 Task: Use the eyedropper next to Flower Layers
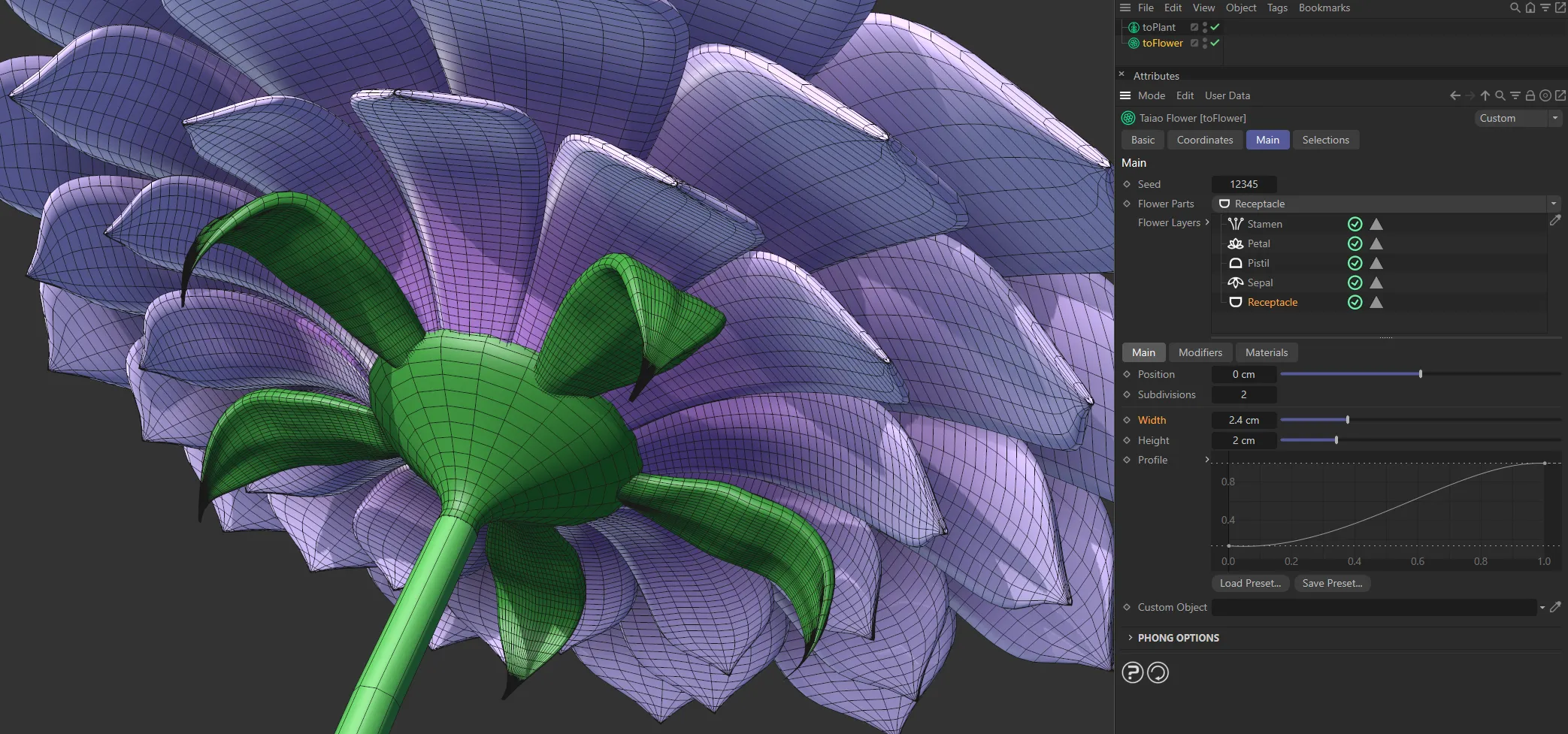pos(1556,219)
